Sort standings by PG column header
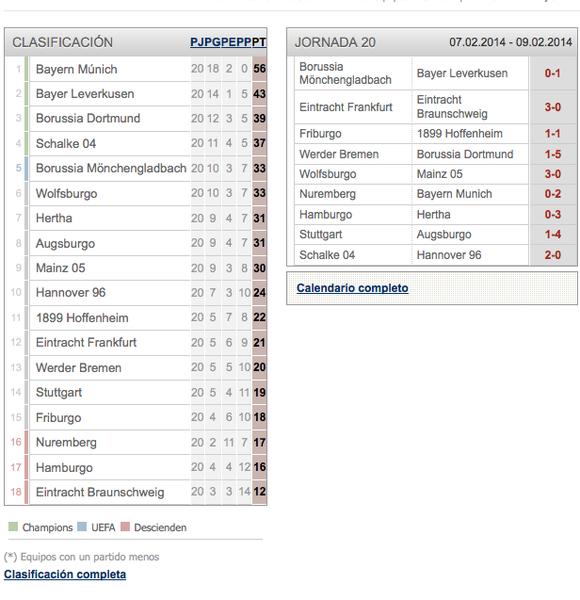This screenshot has height=600, width=580. pyautogui.click(x=213, y=42)
